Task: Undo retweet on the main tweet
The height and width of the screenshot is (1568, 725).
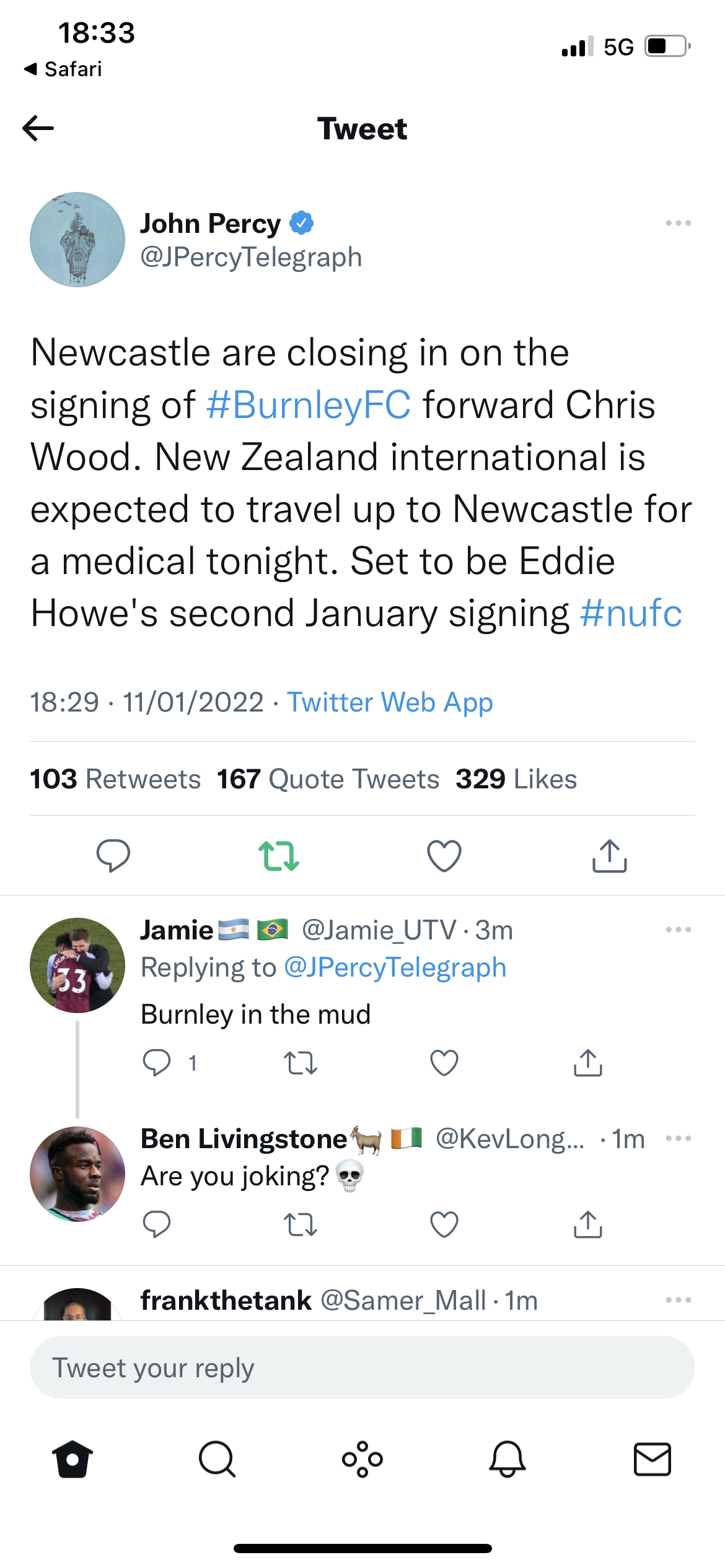Action: click(279, 856)
